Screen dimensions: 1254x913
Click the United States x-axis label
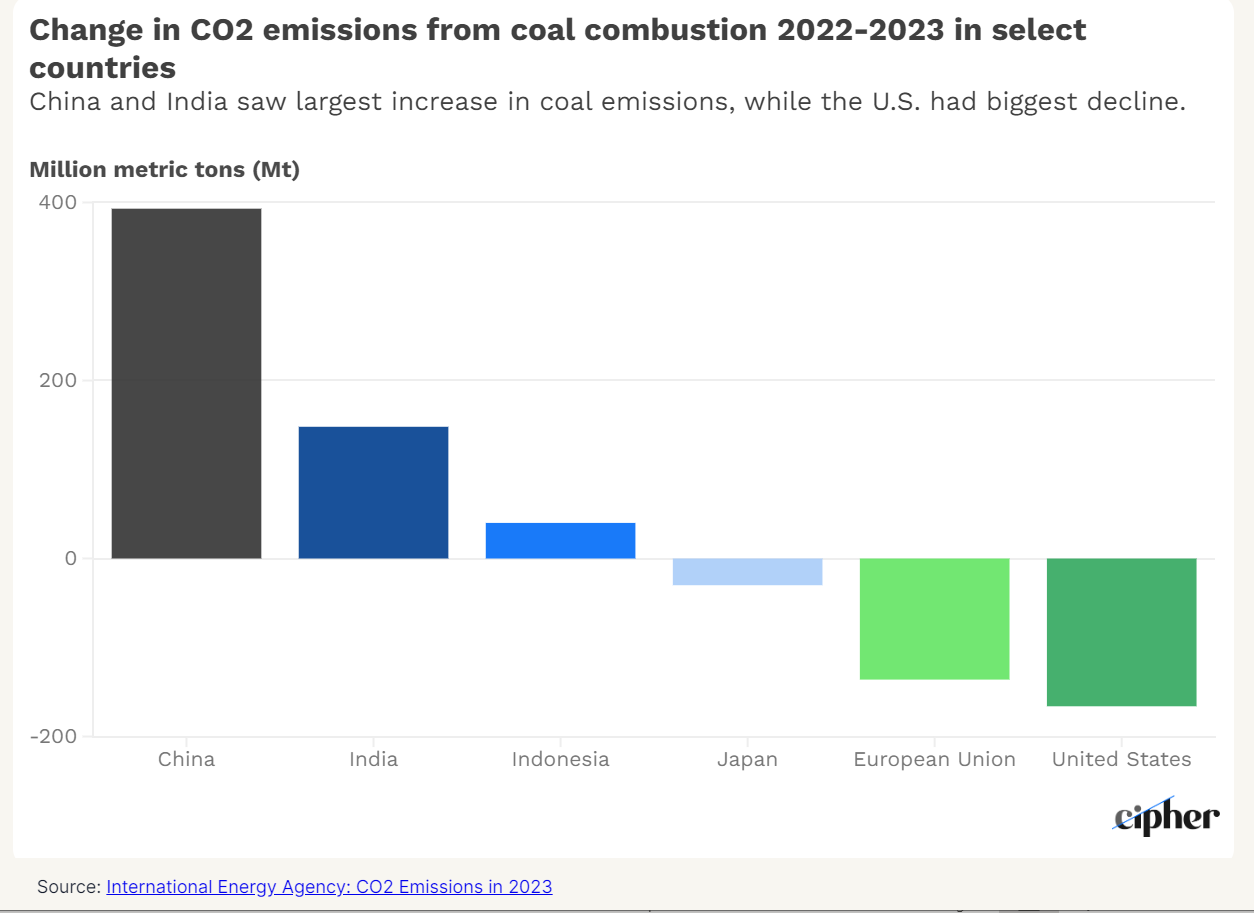click(1121, 760)
